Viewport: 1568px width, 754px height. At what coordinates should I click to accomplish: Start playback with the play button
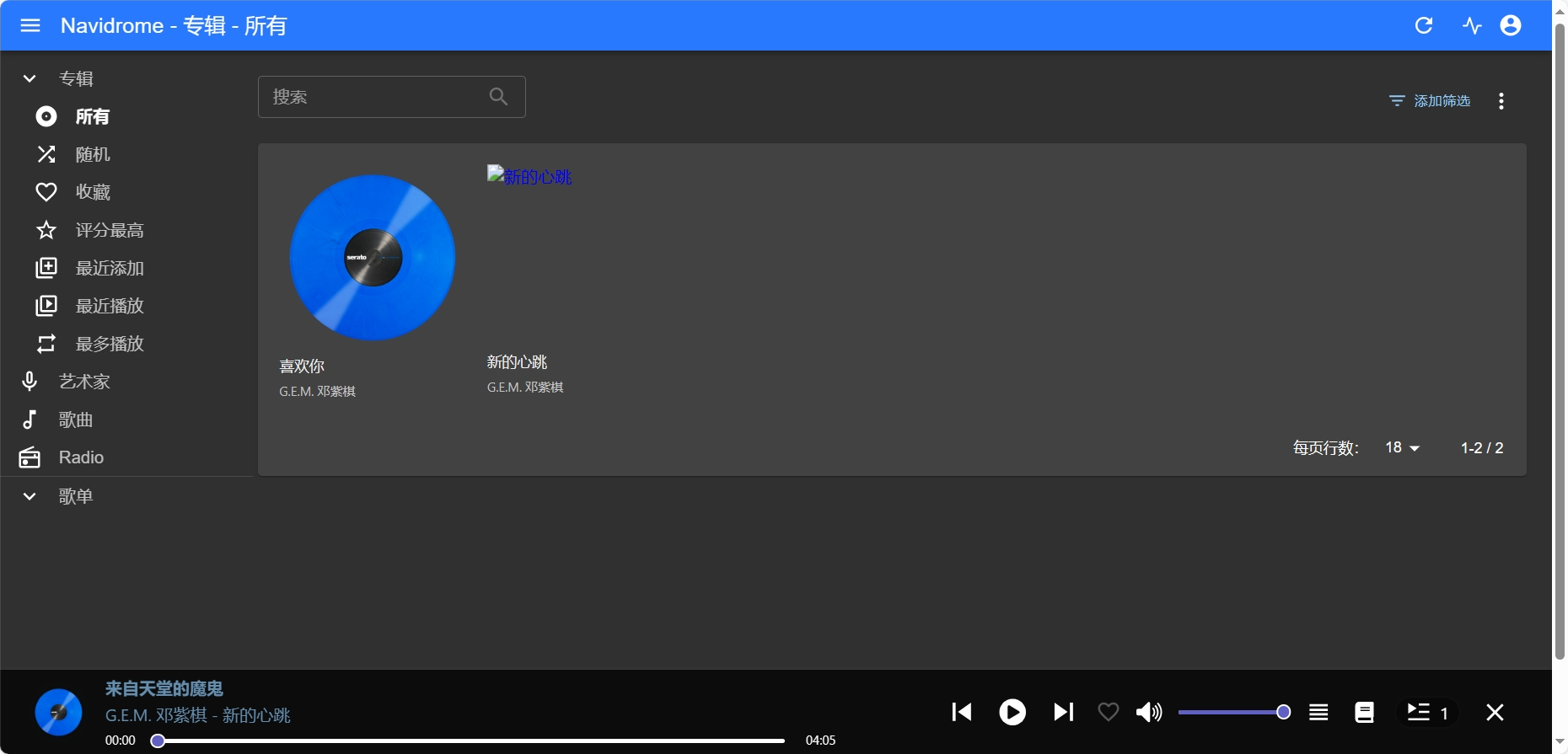pos(1012,712)
